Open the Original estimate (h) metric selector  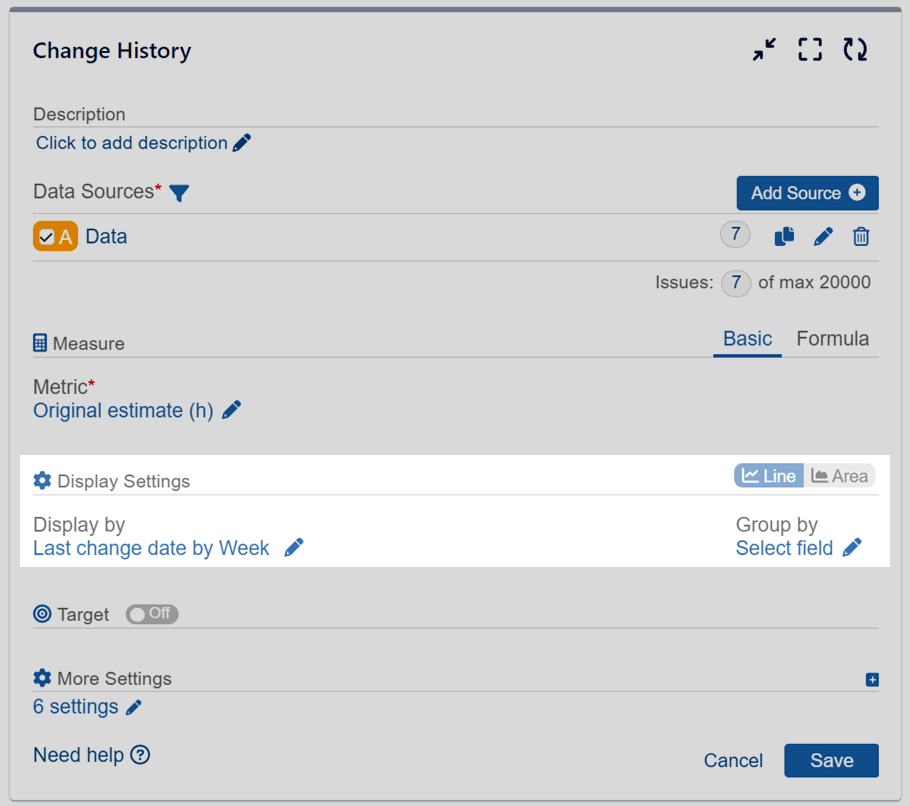[123, 410]
